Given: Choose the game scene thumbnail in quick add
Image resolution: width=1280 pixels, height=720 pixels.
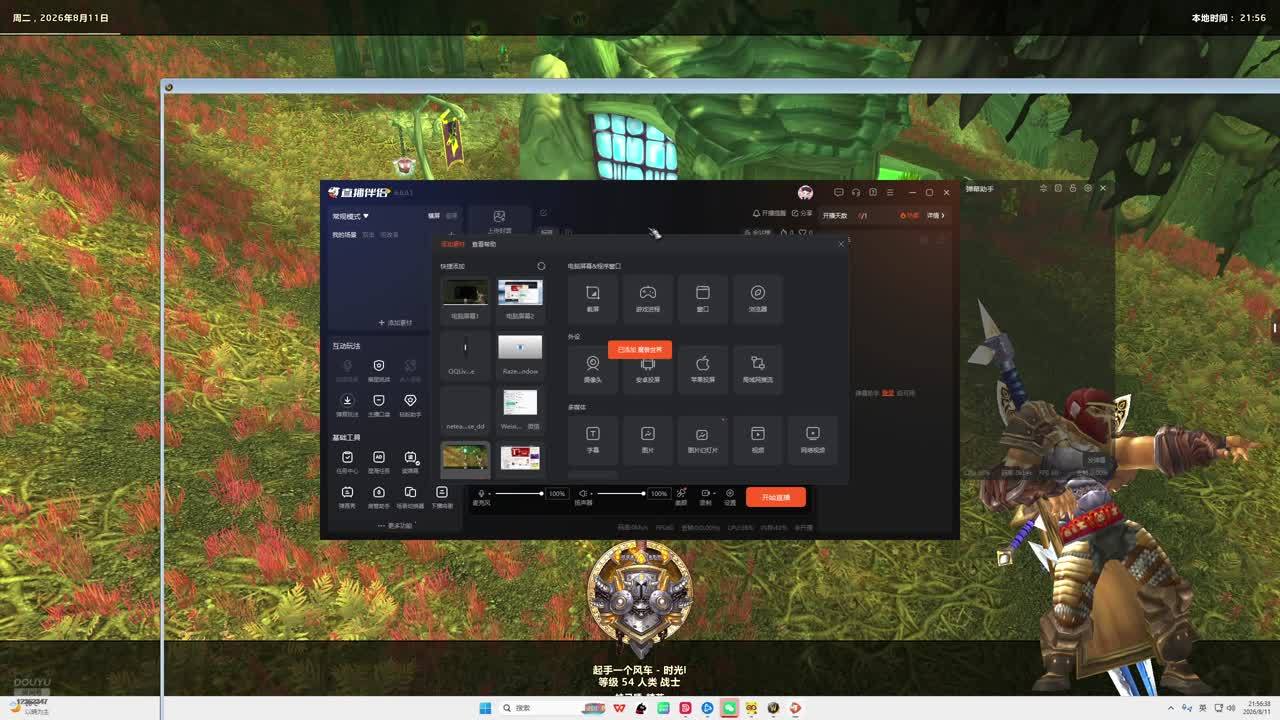Looking at the screenshot, I should pyautogui.click(x=465, y=459).
